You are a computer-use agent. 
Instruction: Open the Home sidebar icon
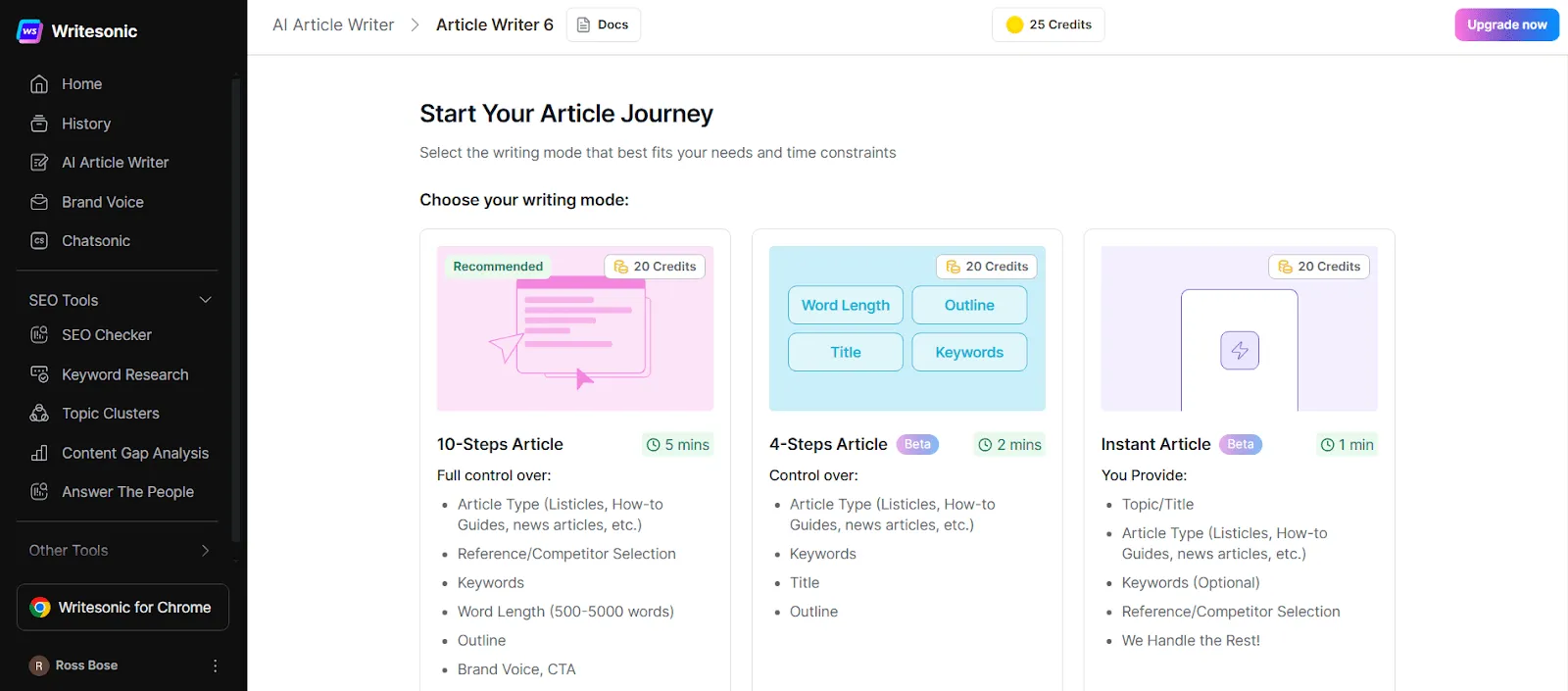point(39,84)
